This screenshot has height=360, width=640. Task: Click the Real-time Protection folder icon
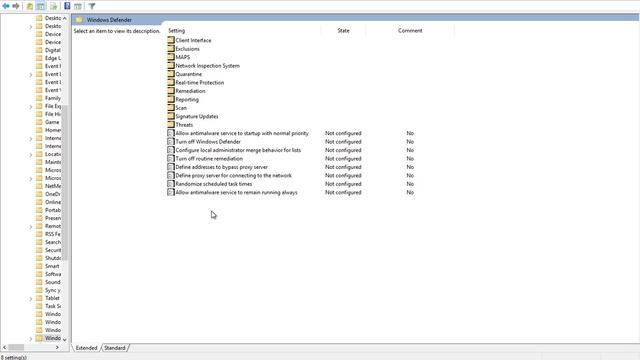click(x=171, y=82)
